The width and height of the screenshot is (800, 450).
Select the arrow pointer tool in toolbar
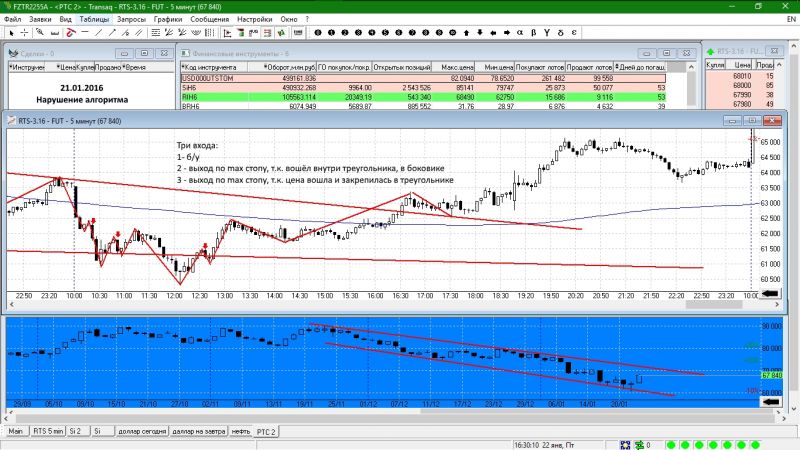pos(12,33)
